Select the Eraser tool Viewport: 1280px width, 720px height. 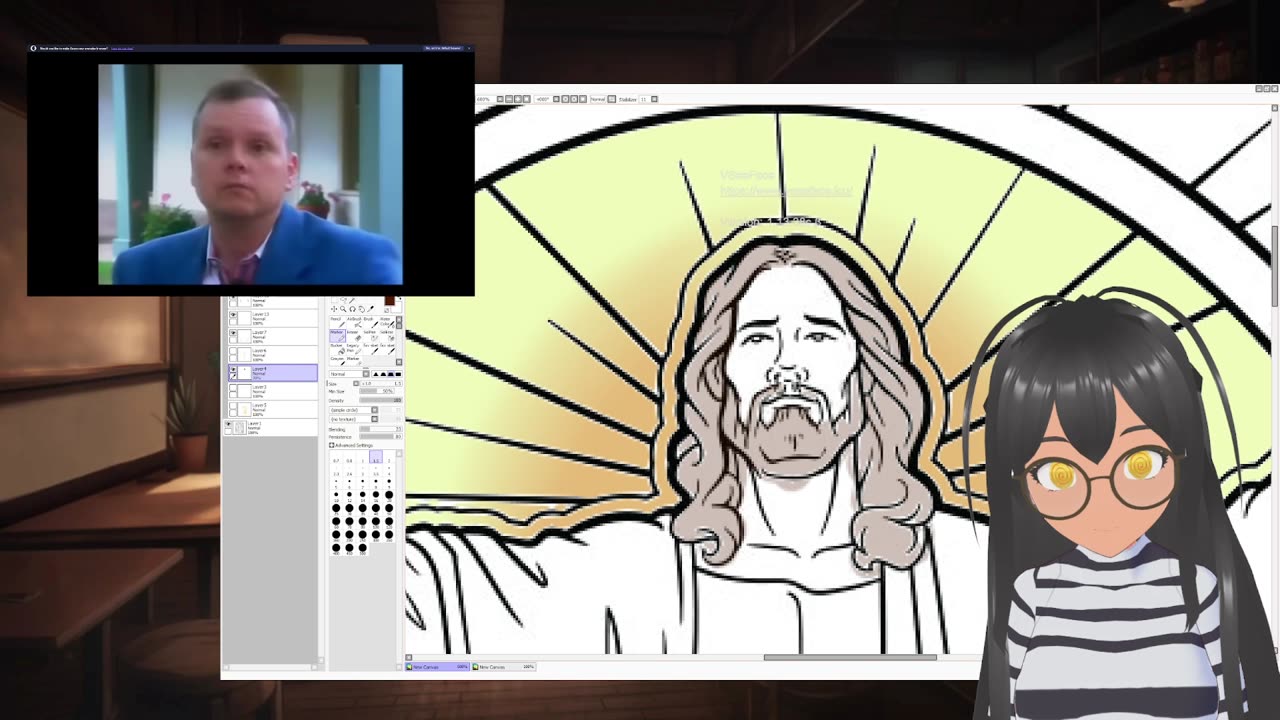point(354,336)
